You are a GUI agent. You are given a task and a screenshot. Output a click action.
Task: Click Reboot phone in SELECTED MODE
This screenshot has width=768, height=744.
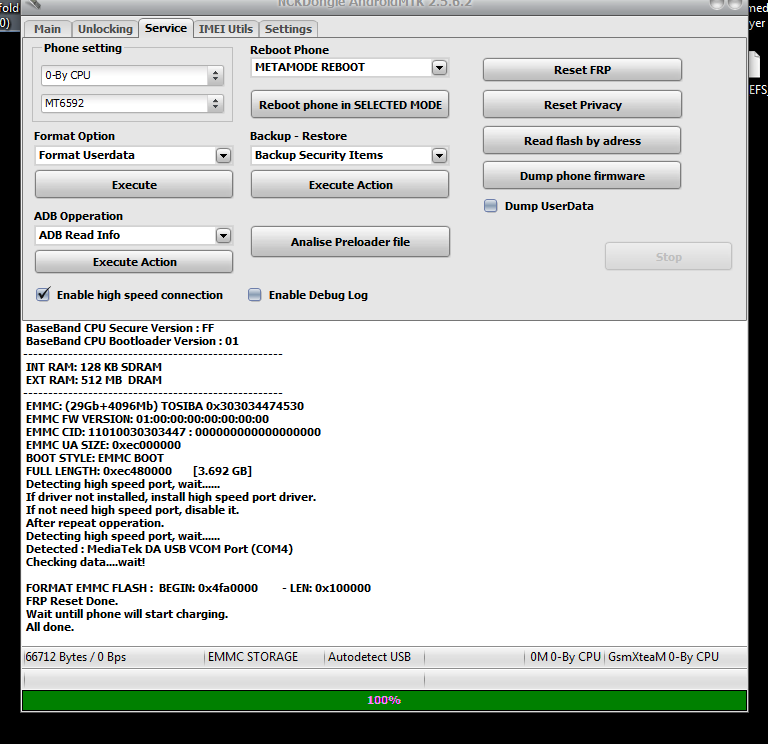pyautogui.click(x=350, y=105)
